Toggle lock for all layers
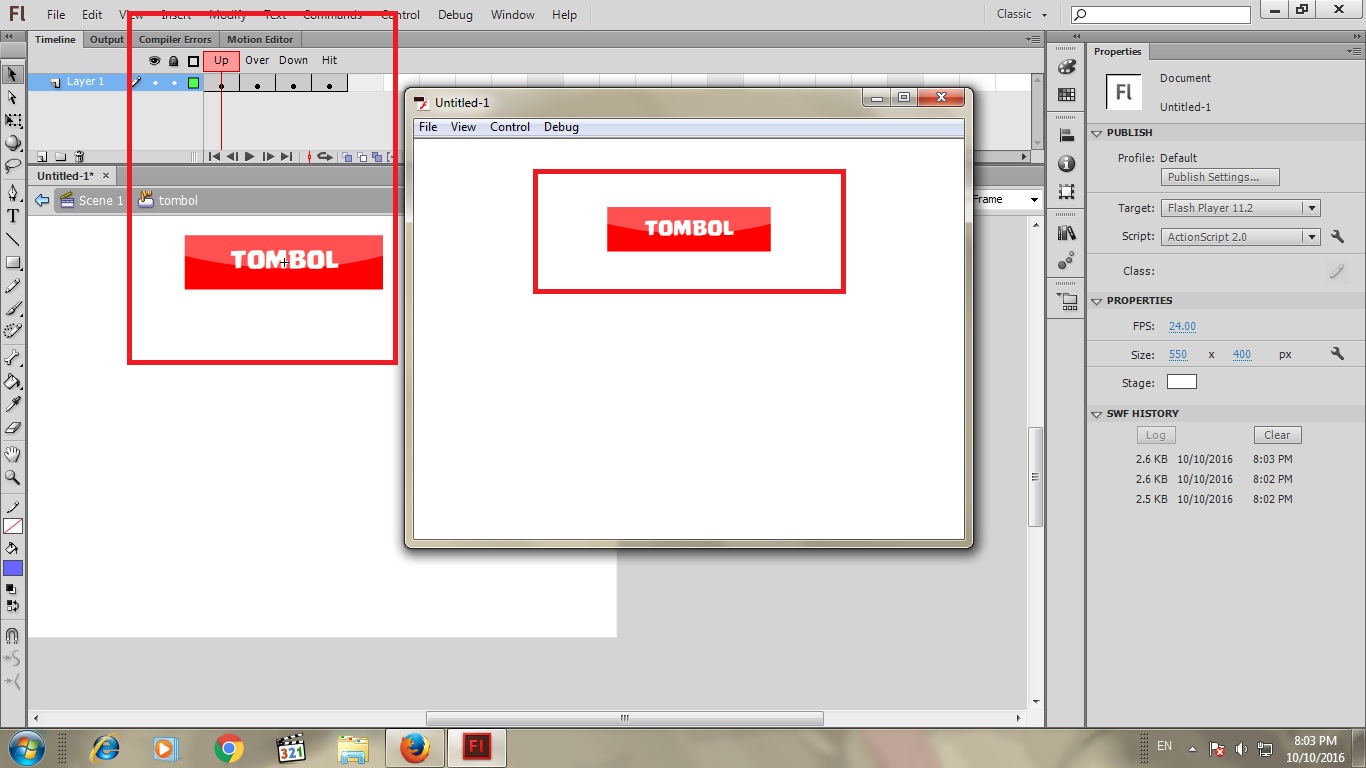The width and height of the screenshot is (1366, 768). [x=173, y=61]
